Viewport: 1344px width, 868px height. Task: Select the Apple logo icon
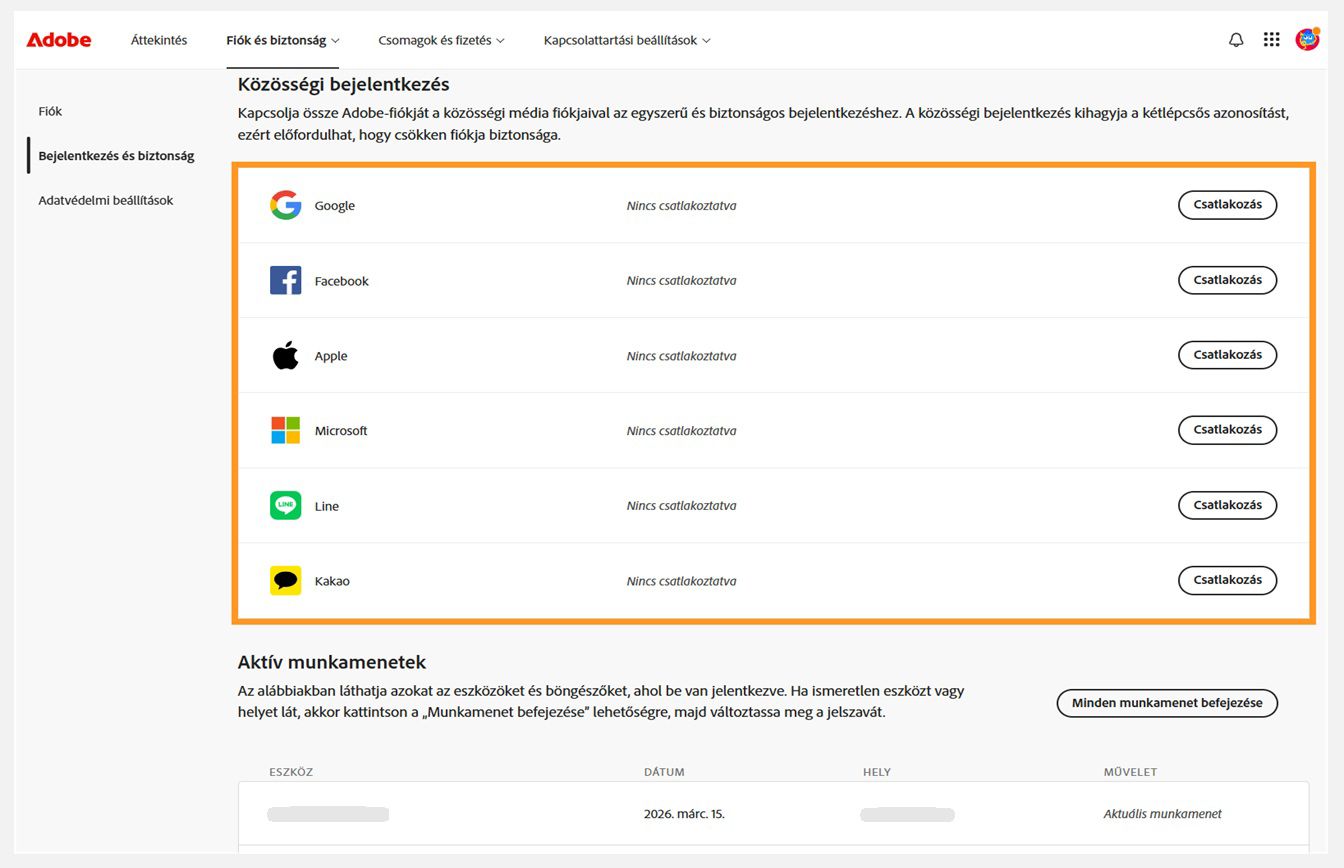coord(285,355)
